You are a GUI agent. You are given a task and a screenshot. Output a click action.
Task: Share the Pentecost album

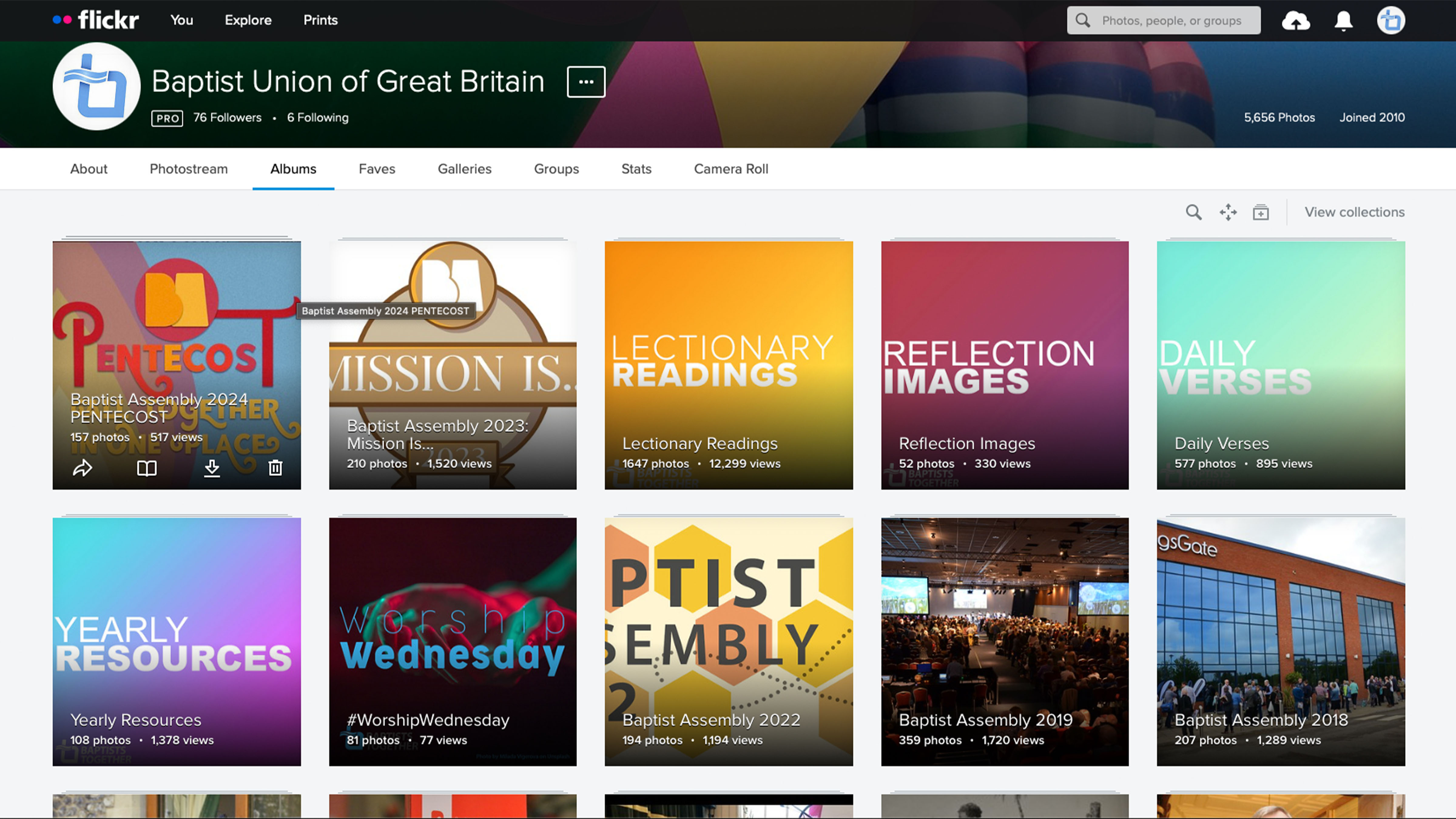83,468
